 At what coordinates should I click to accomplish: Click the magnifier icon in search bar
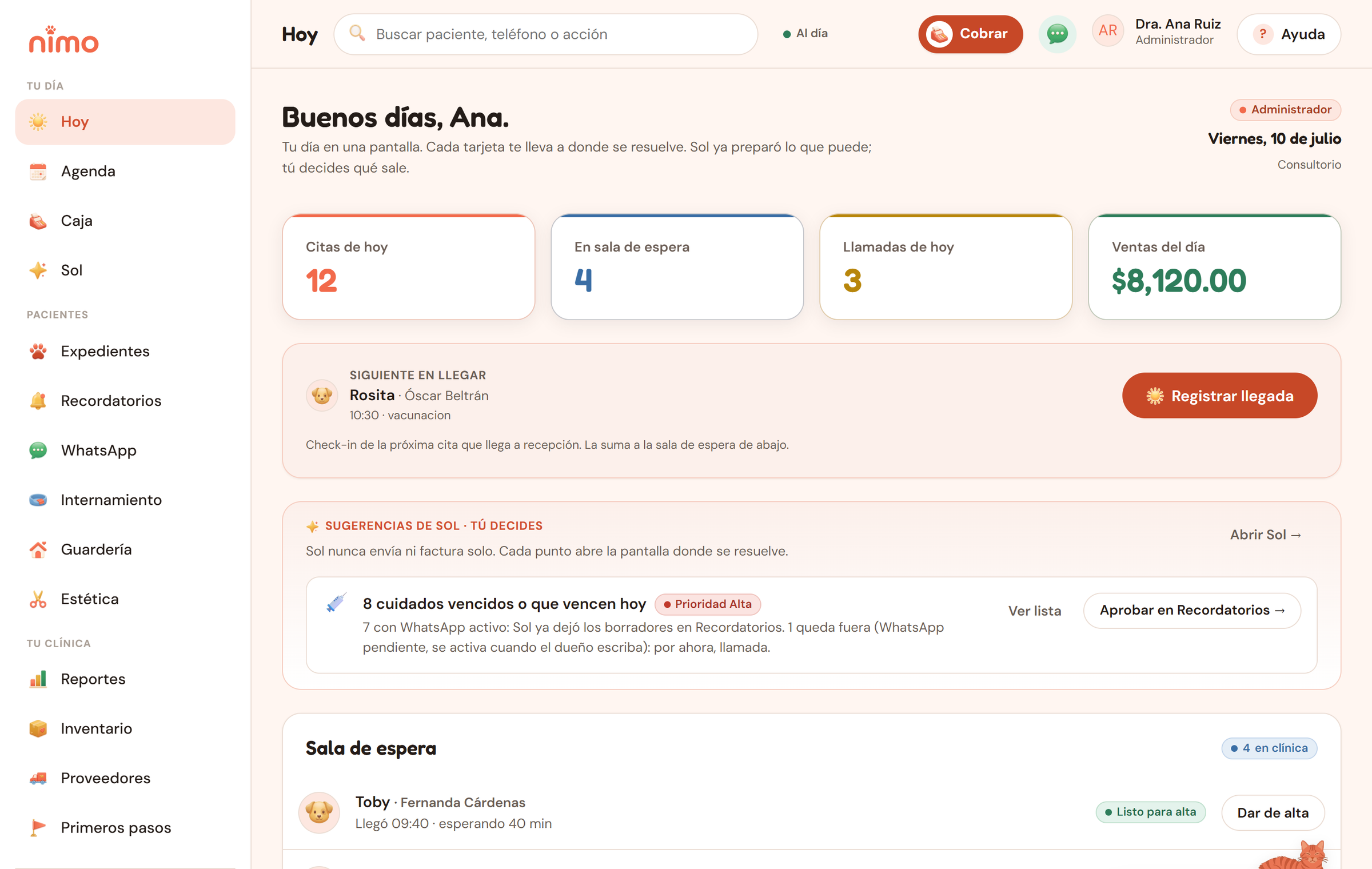click(357, 34)
